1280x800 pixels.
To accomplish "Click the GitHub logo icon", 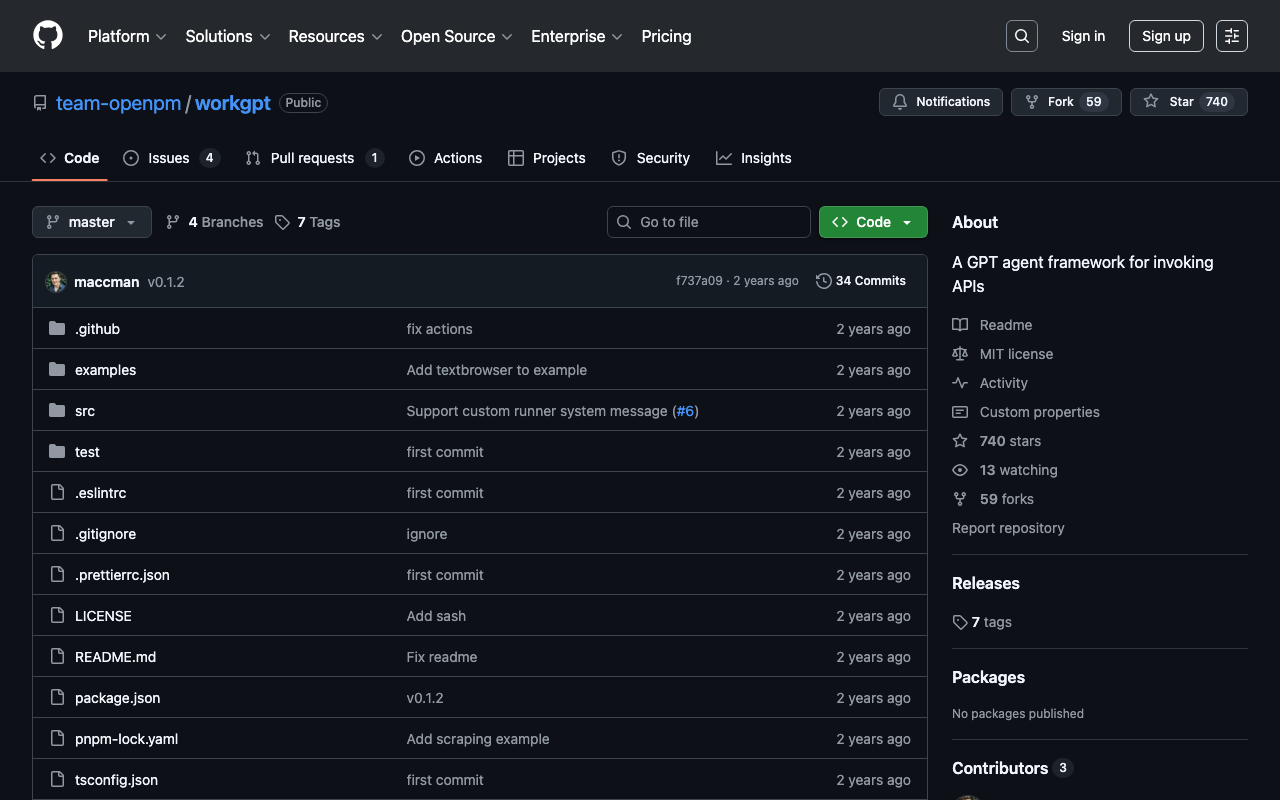I will (x=48, y=36).
